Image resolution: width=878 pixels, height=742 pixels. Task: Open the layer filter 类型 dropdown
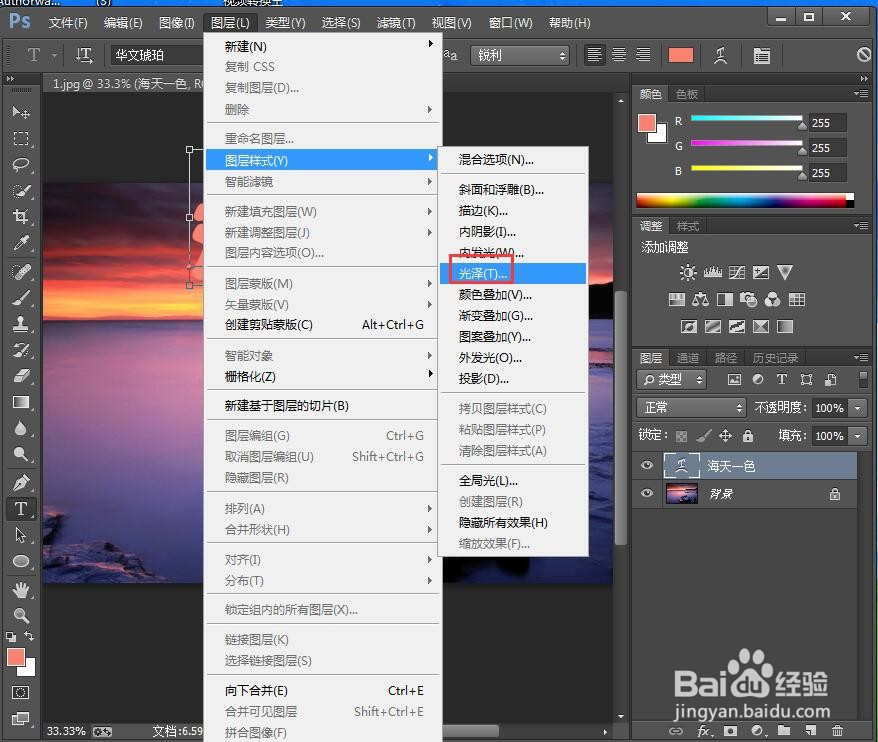pyautogui.click(x=671, y=380)
